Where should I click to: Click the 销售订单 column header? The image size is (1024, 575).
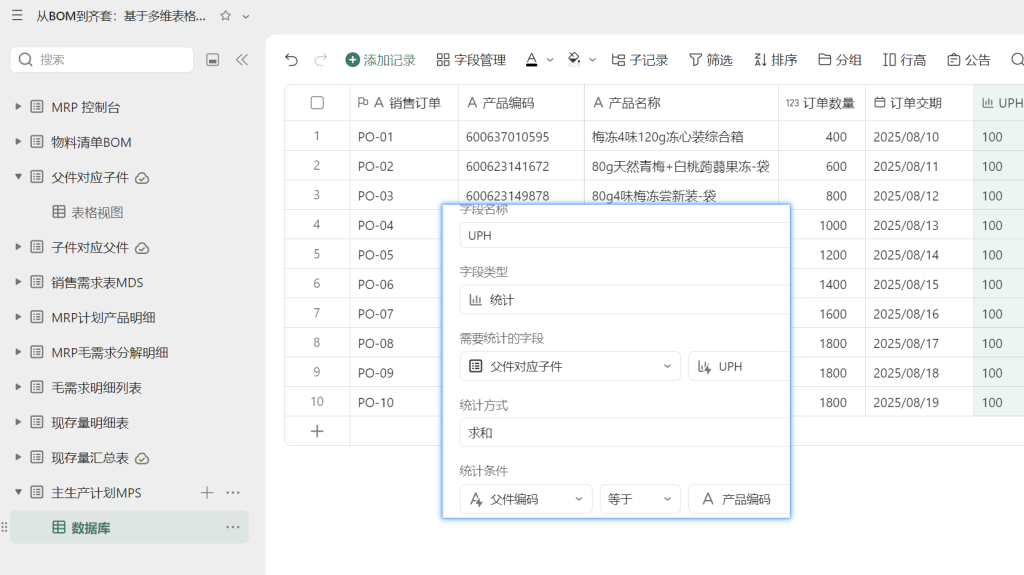coord(404,103)
